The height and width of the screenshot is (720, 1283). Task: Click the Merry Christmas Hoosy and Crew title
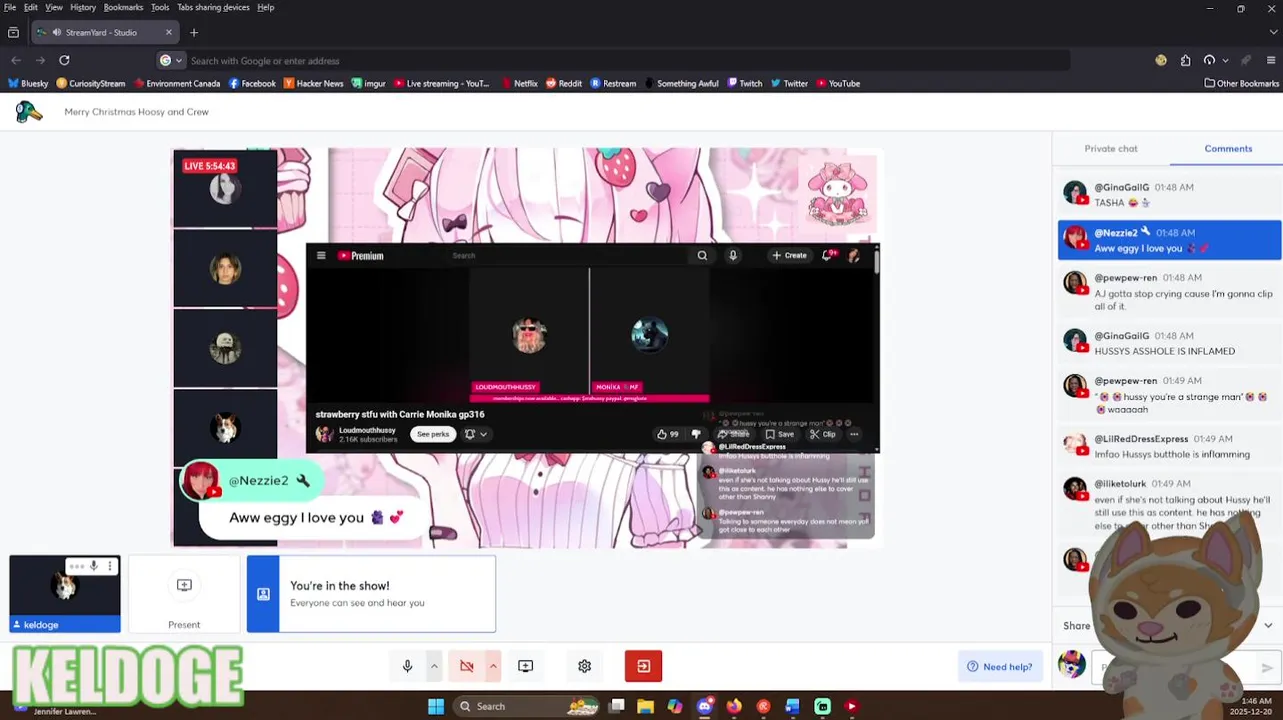coord(136,112)
